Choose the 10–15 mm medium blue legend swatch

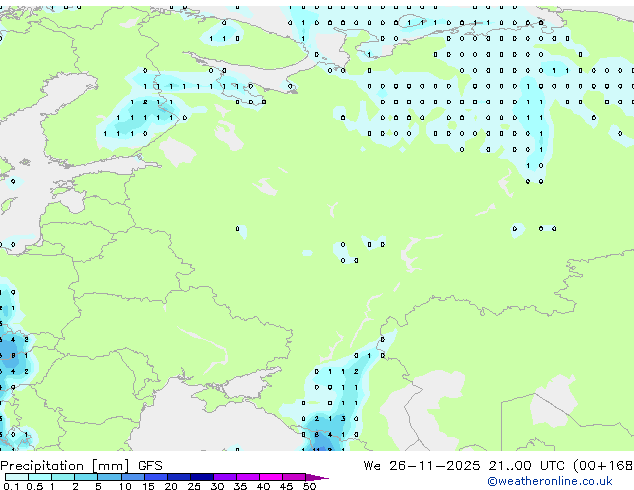tap(132, 477)
